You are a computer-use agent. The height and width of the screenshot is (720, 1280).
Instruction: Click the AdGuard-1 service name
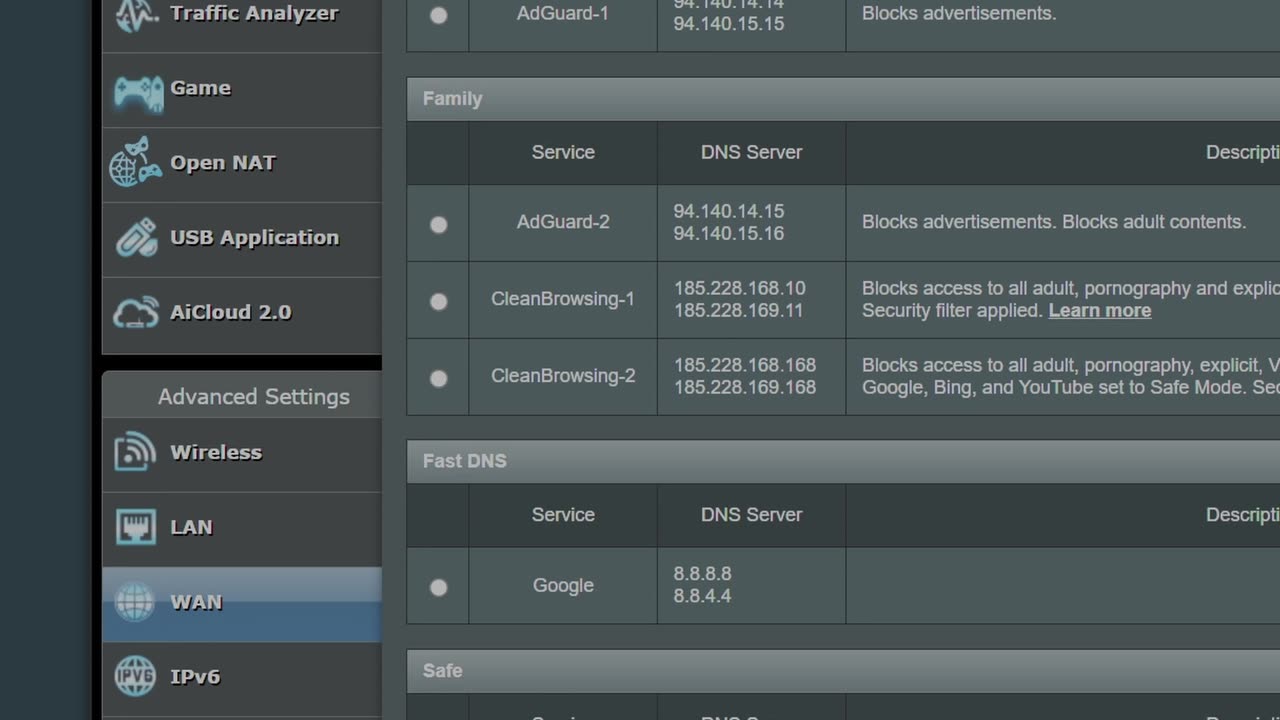pyautogui.click(x=563, y=14)
